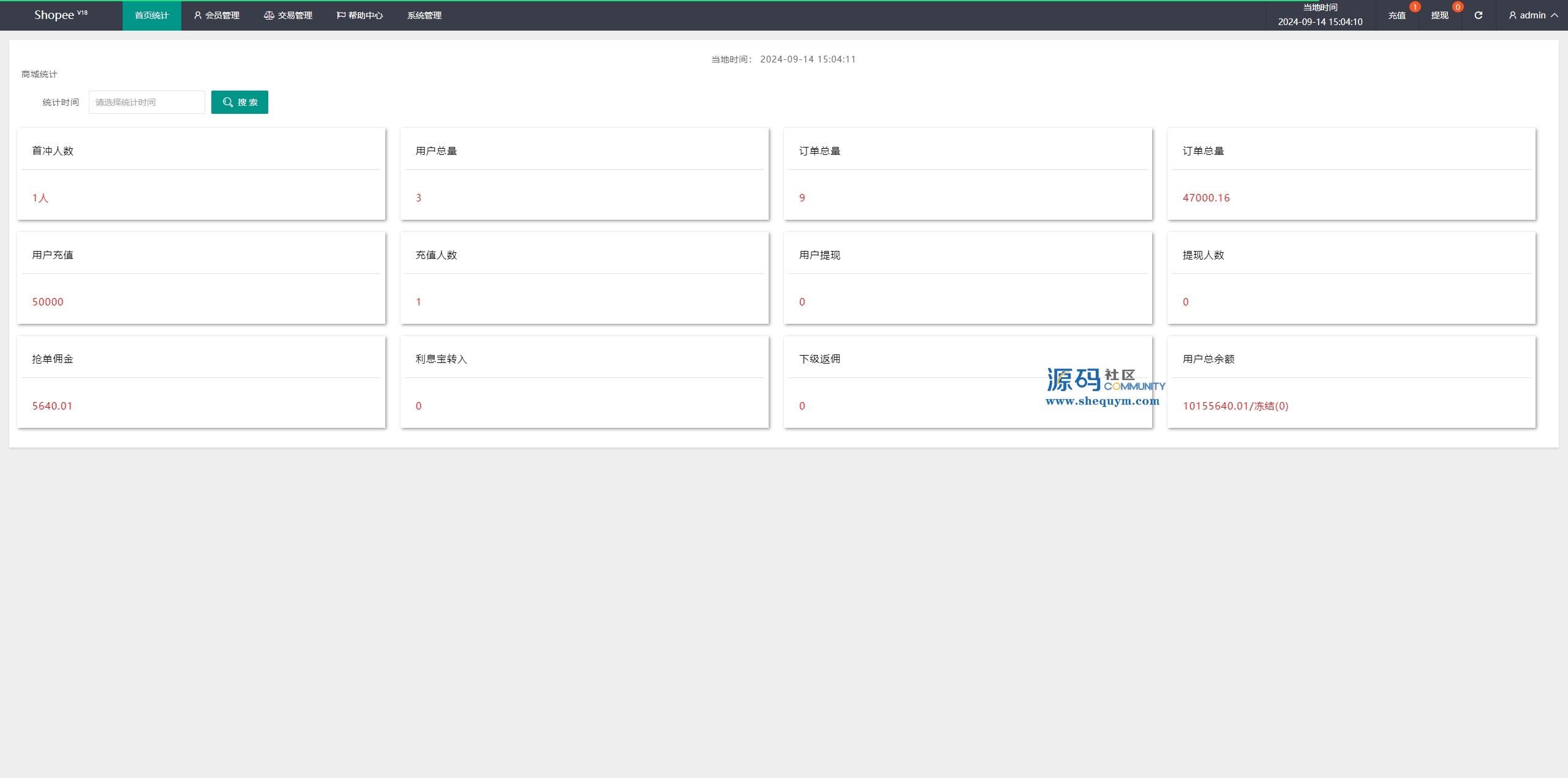This screenshot has width=1568, height=778.
Task: Open the 会员管理 menu
Action: (x=222, y=15)
